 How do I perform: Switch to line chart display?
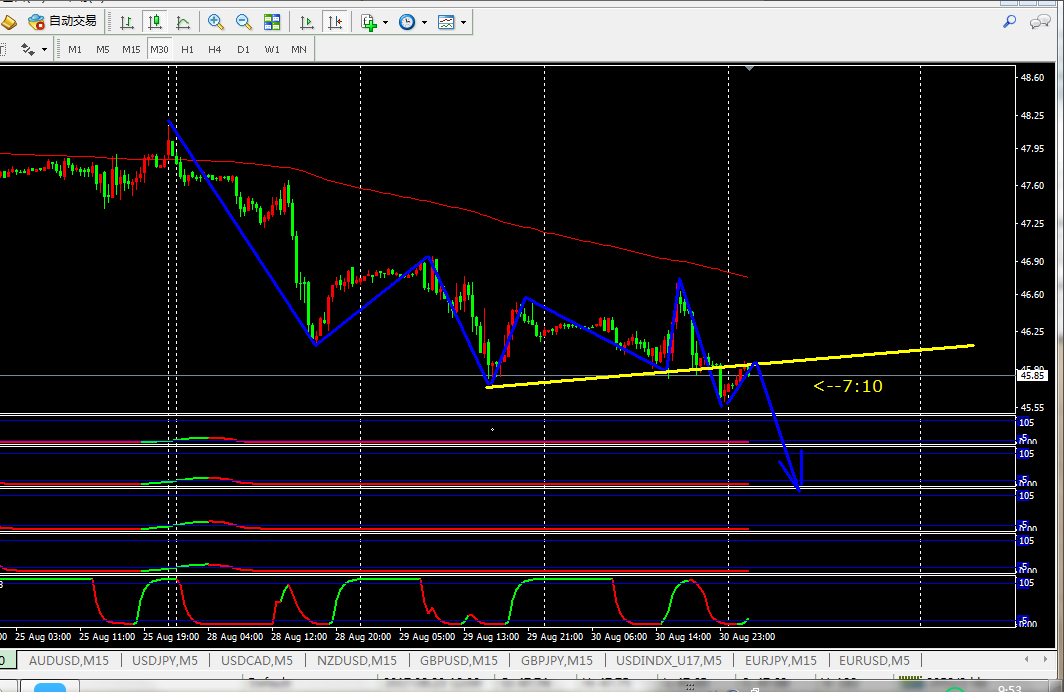pyautogui.click(x=183, y=22)
